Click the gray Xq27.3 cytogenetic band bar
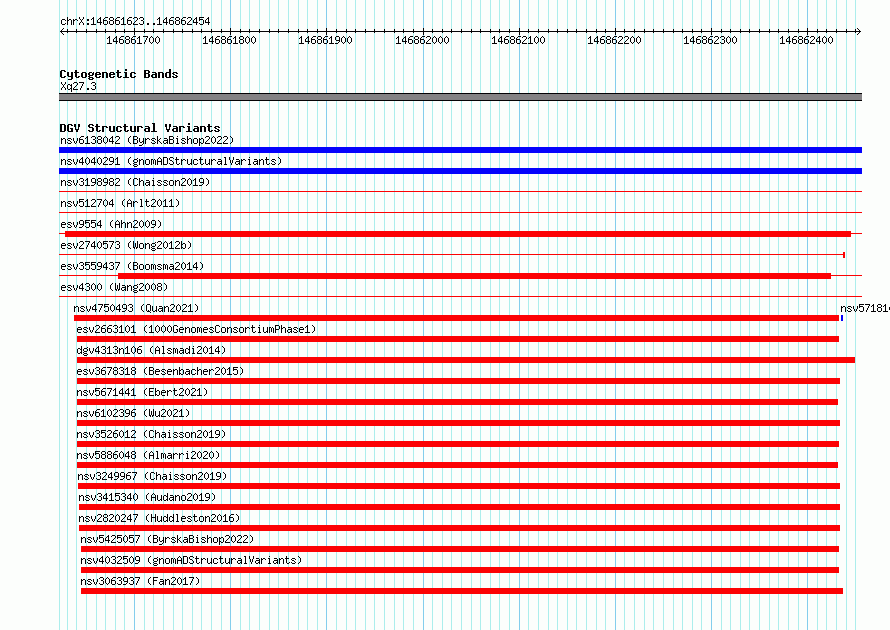This screenshot has height=630, width=890. pyautogui.click(x=460, y=97)
